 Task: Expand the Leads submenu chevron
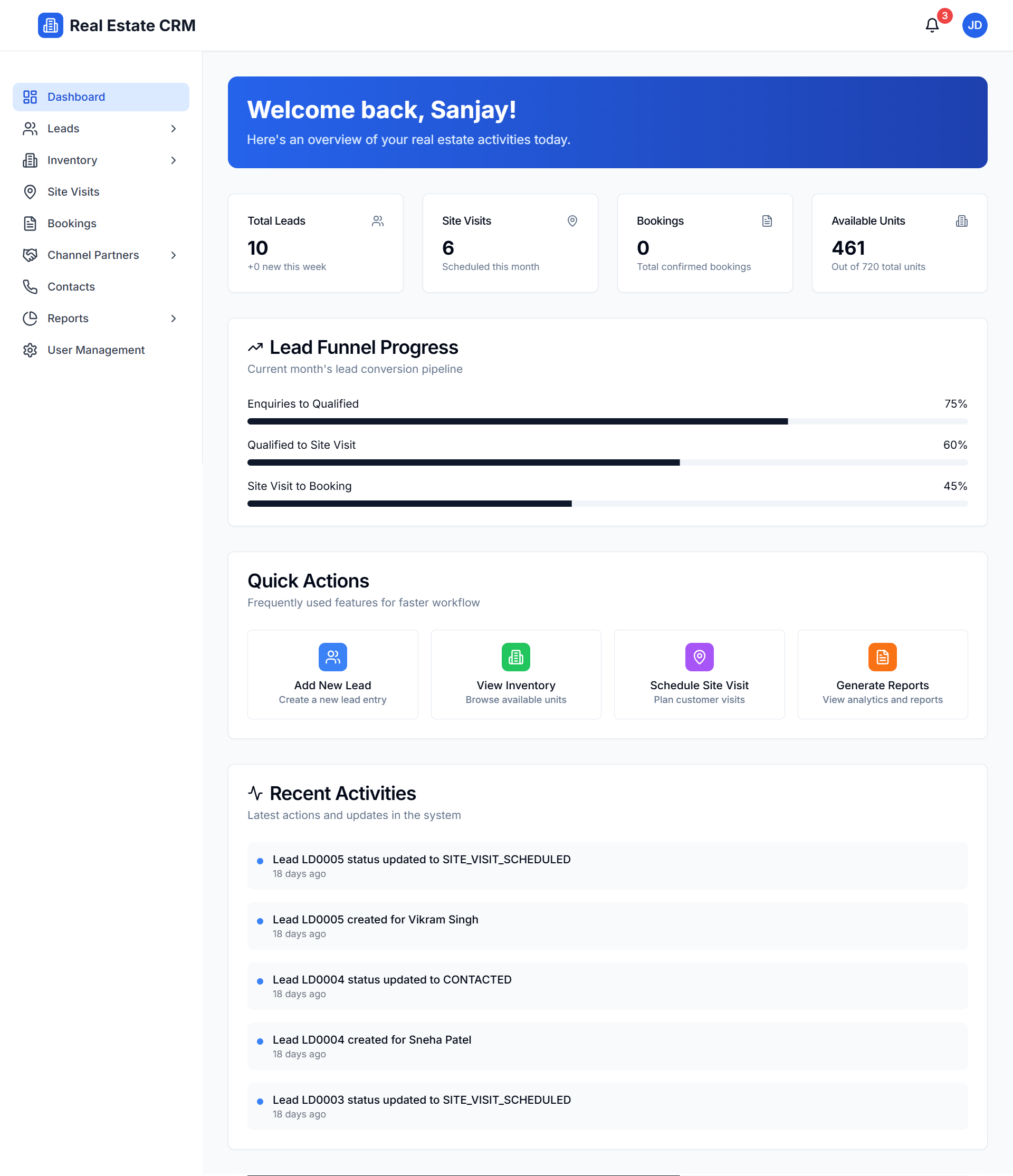pyautogui.click(x=174, y=129)
